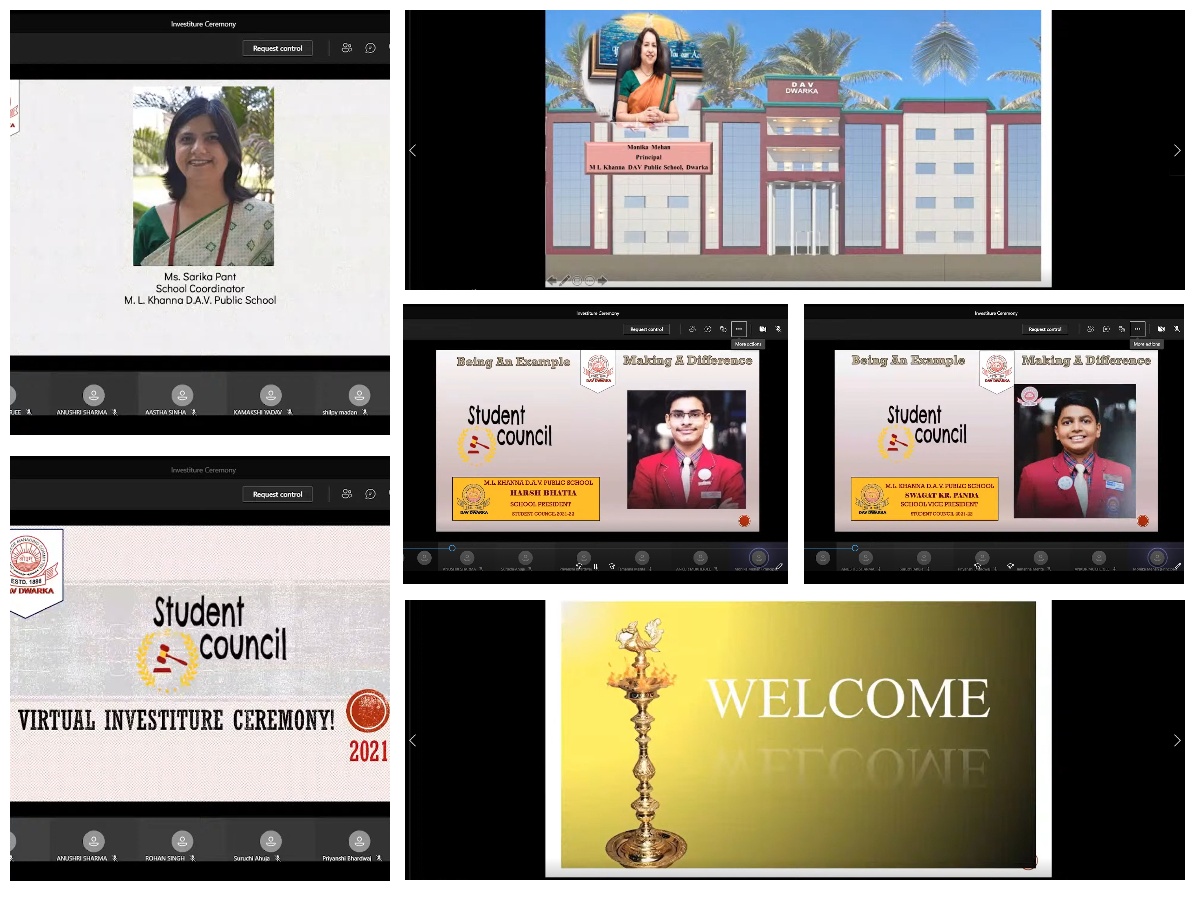
Task: Go to next slide on principal's slide
Action: pos(1177,151)
